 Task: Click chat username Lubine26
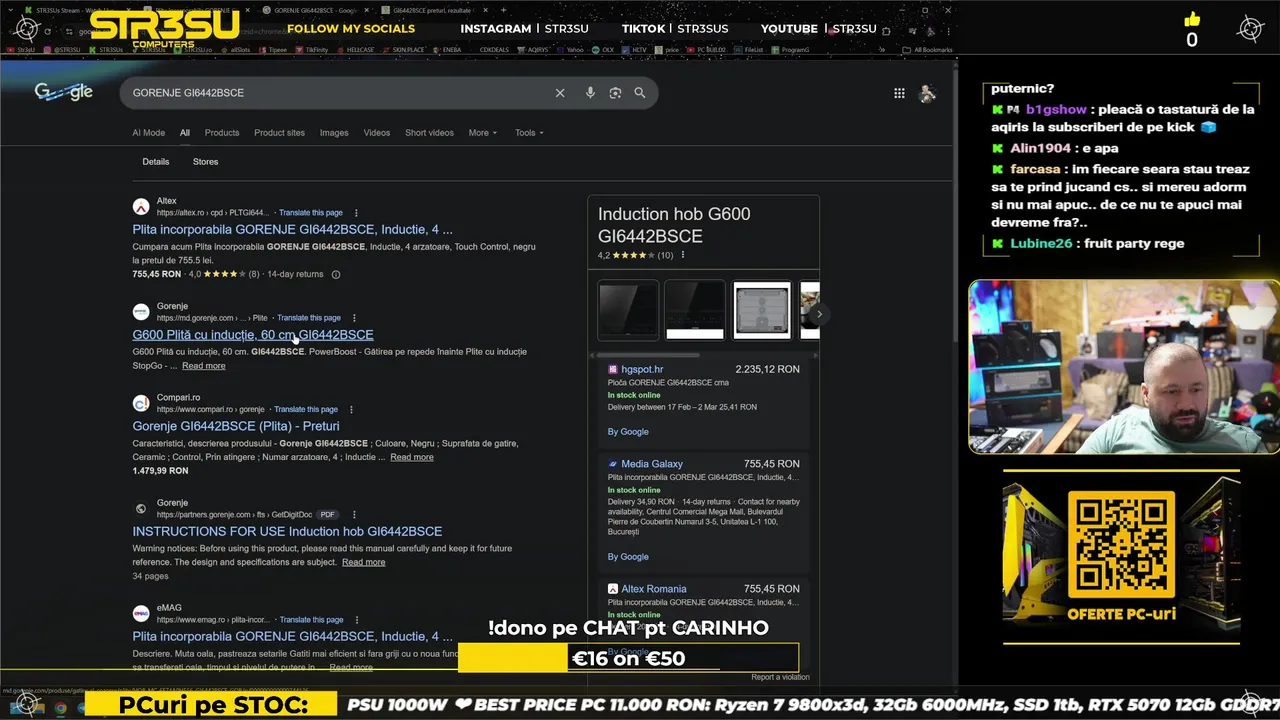click(x=1040, y=244)
